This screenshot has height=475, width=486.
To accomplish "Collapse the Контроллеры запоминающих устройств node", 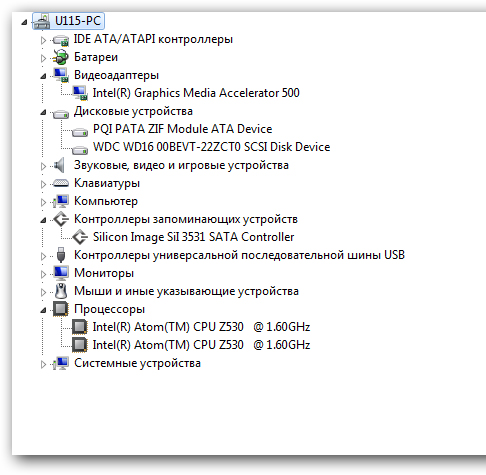I will pyautogui.click(x=43, y=220).
